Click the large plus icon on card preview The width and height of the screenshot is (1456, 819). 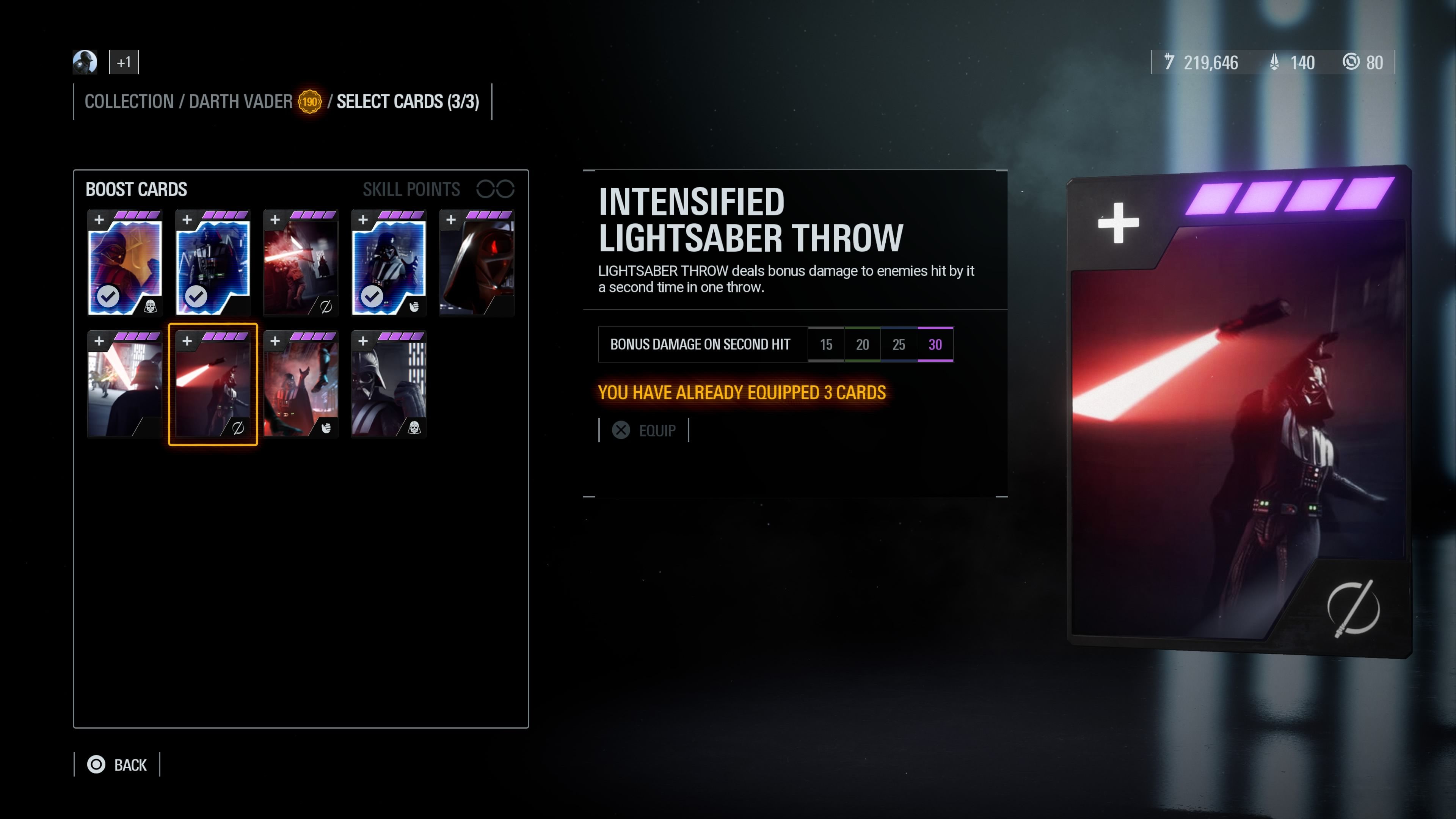[1118, 223]
